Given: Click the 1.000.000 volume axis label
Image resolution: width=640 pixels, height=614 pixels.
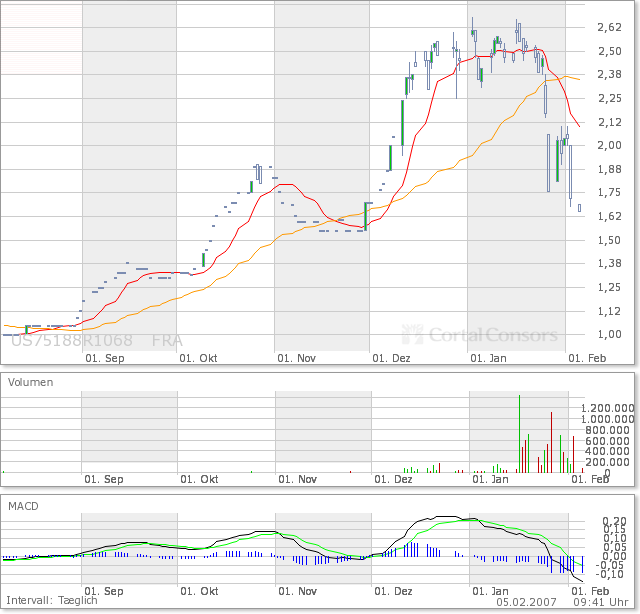Looking at the screenshot, I should 607,419.
